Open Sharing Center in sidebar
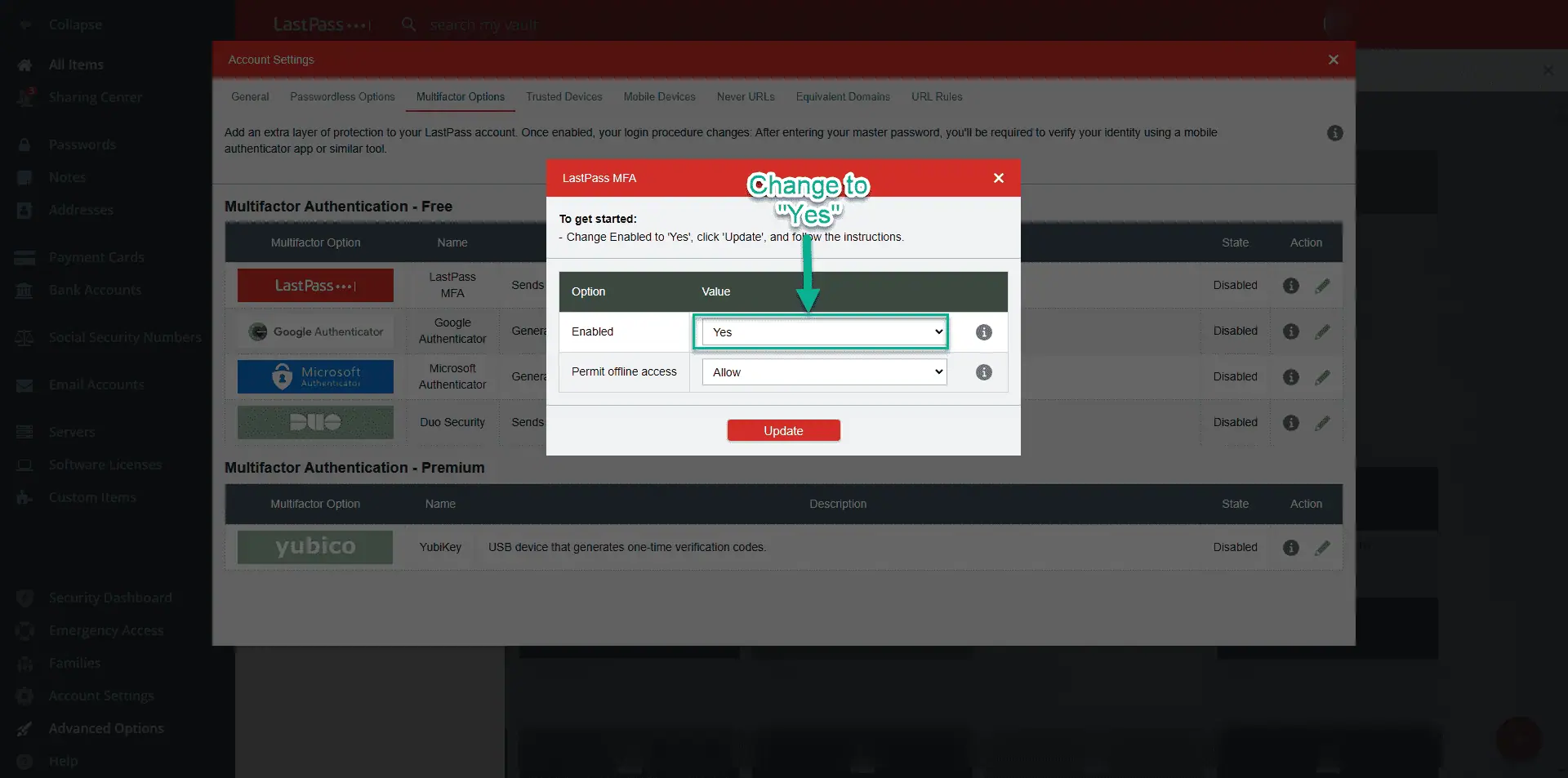Viewport: 1568px width, 778px height. tap(96, 97)
